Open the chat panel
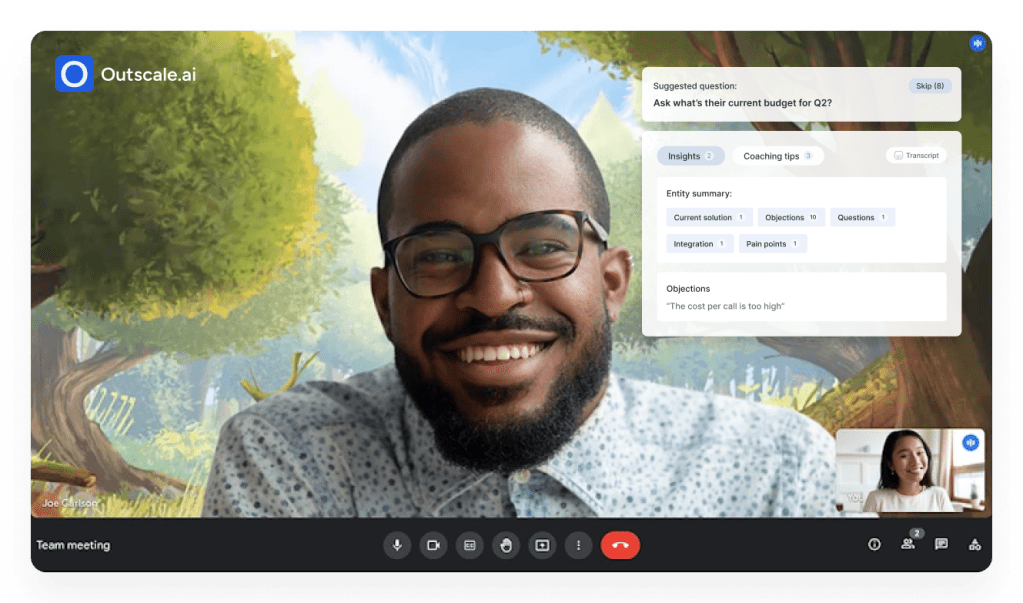The width and height of the screenshot is (1023, 603). coord(941,545)
